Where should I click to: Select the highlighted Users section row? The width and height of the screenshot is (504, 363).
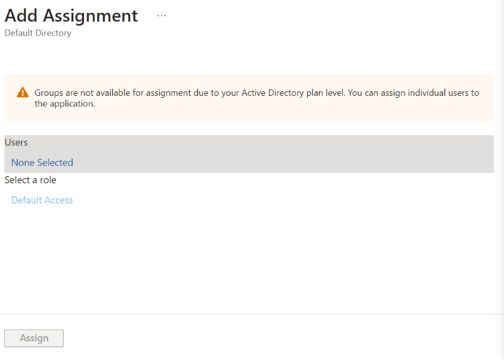249,154
